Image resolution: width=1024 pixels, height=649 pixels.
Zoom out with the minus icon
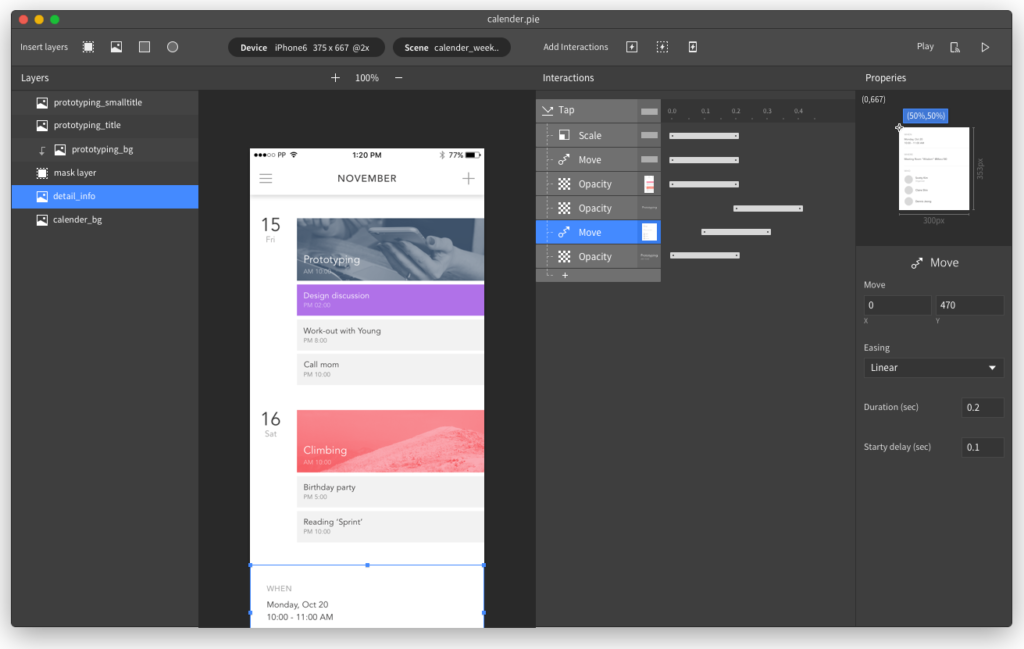398,78
